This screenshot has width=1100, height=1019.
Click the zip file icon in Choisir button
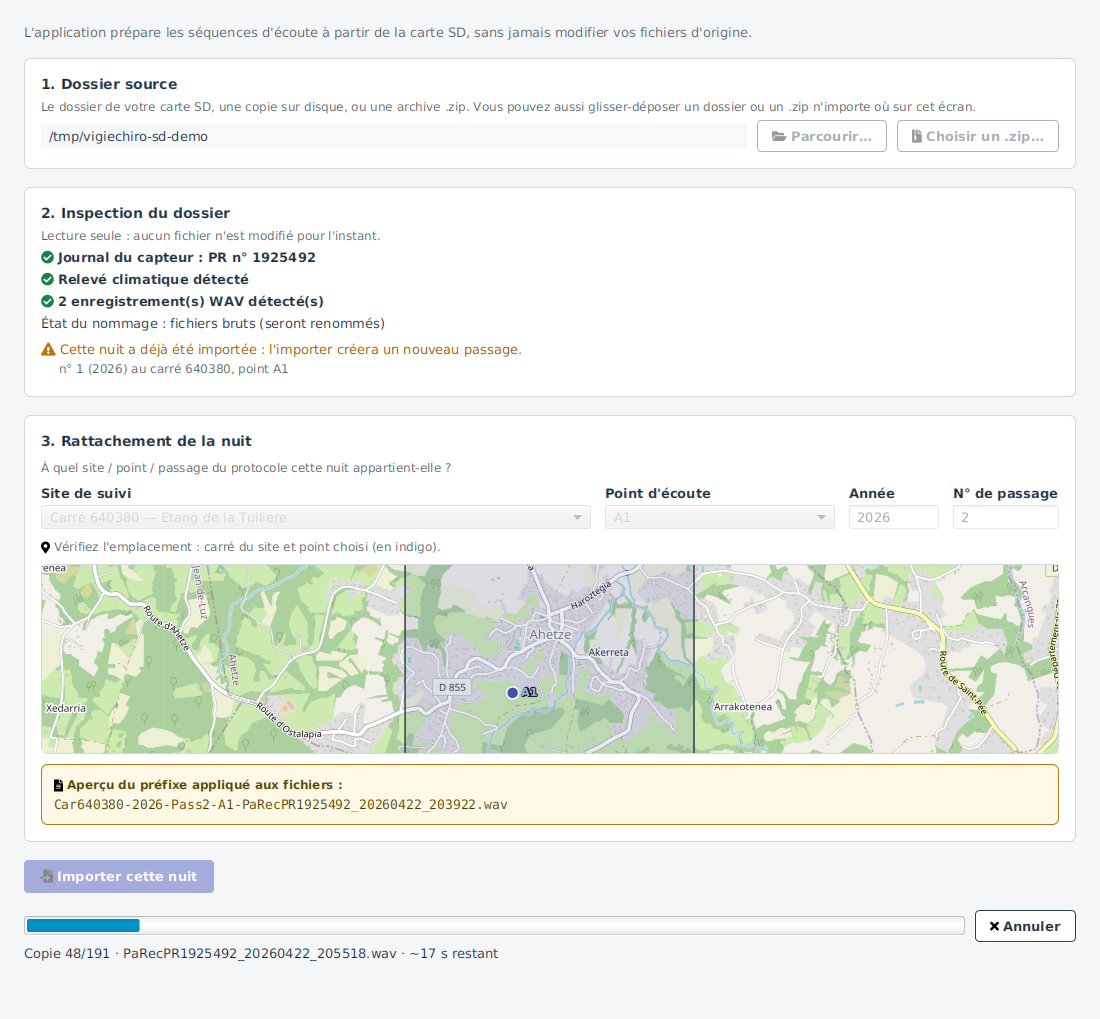coord(916,136)
